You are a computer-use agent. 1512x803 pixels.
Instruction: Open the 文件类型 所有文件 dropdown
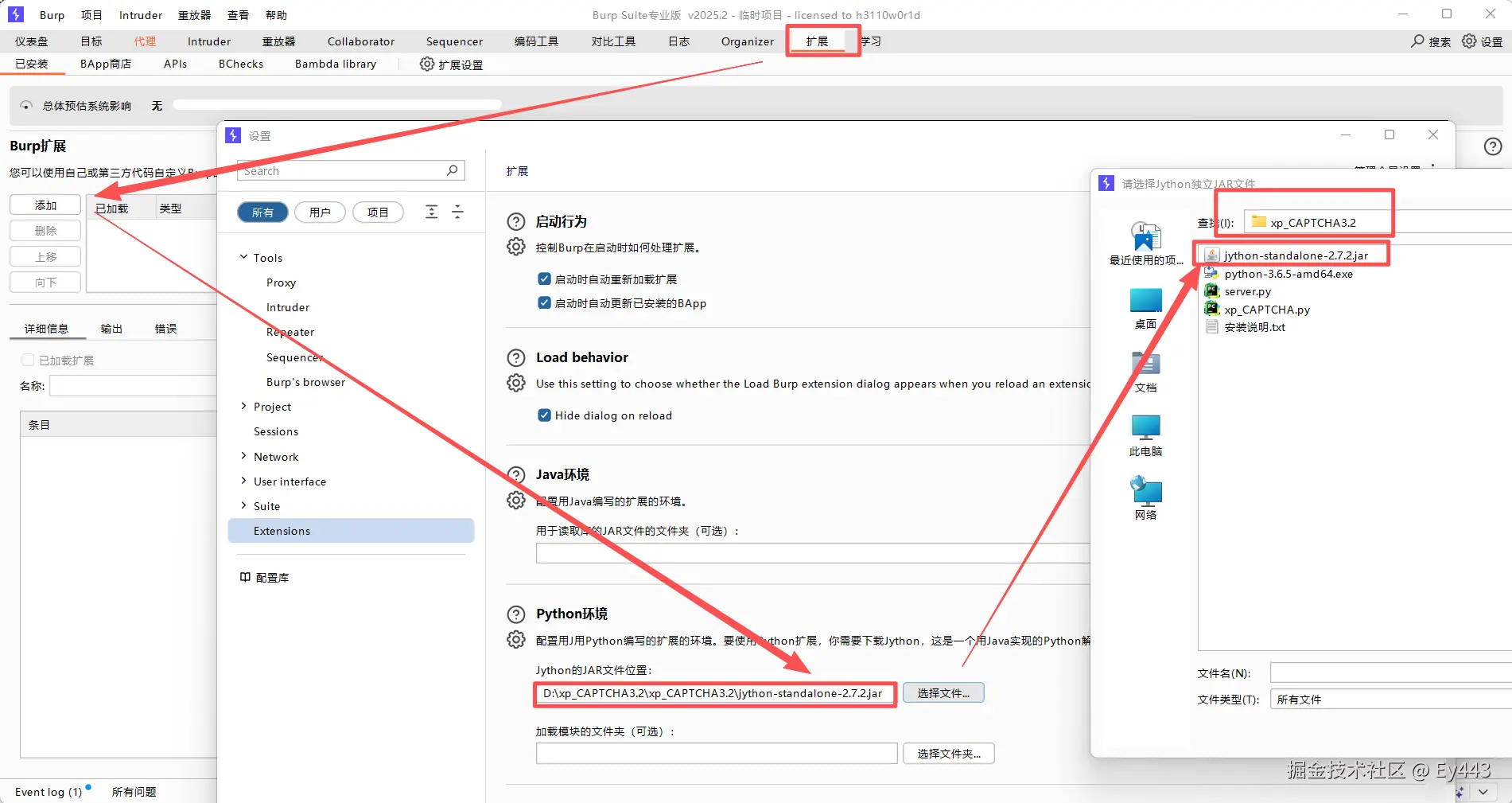click(1391, 700)
